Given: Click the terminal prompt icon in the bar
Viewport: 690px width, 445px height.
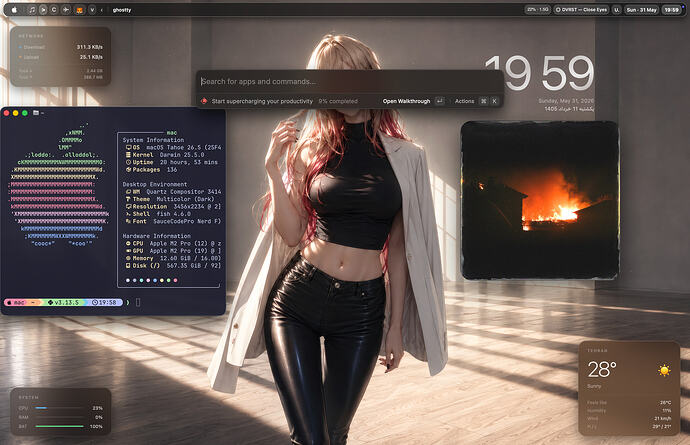Looking at the screenshot, I should [43, 10].
